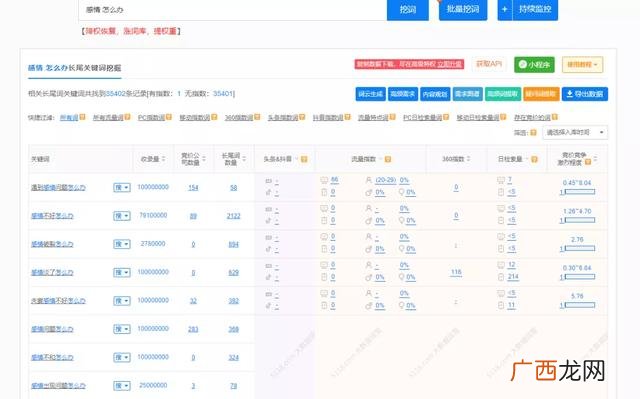Click sort arrows in 长尾词数量 column header
Screen dimensions: 640x399
[244, 159]
